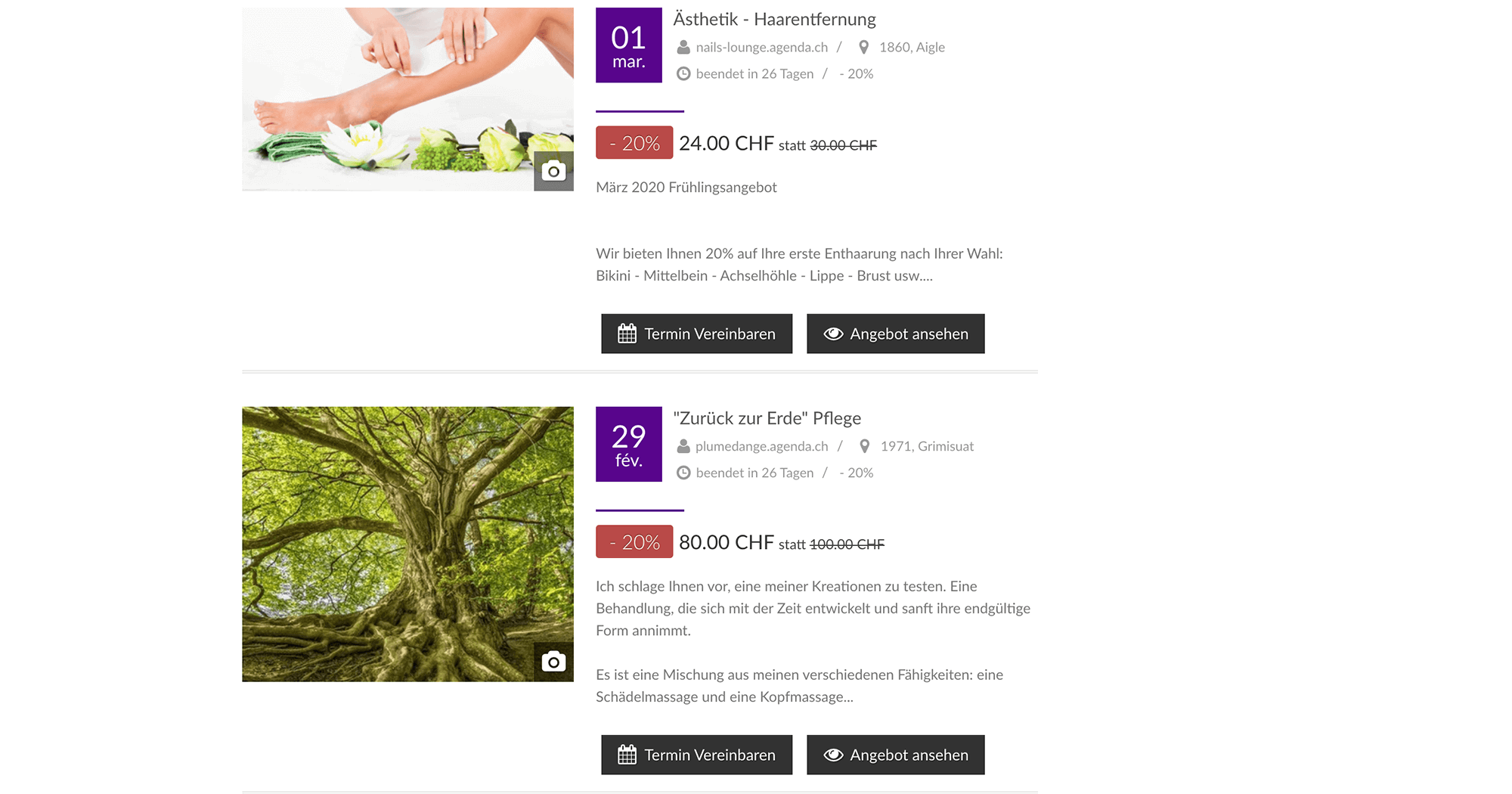Click the 01 mar. date badge
1512x794 pixels.
click(629, 45)
